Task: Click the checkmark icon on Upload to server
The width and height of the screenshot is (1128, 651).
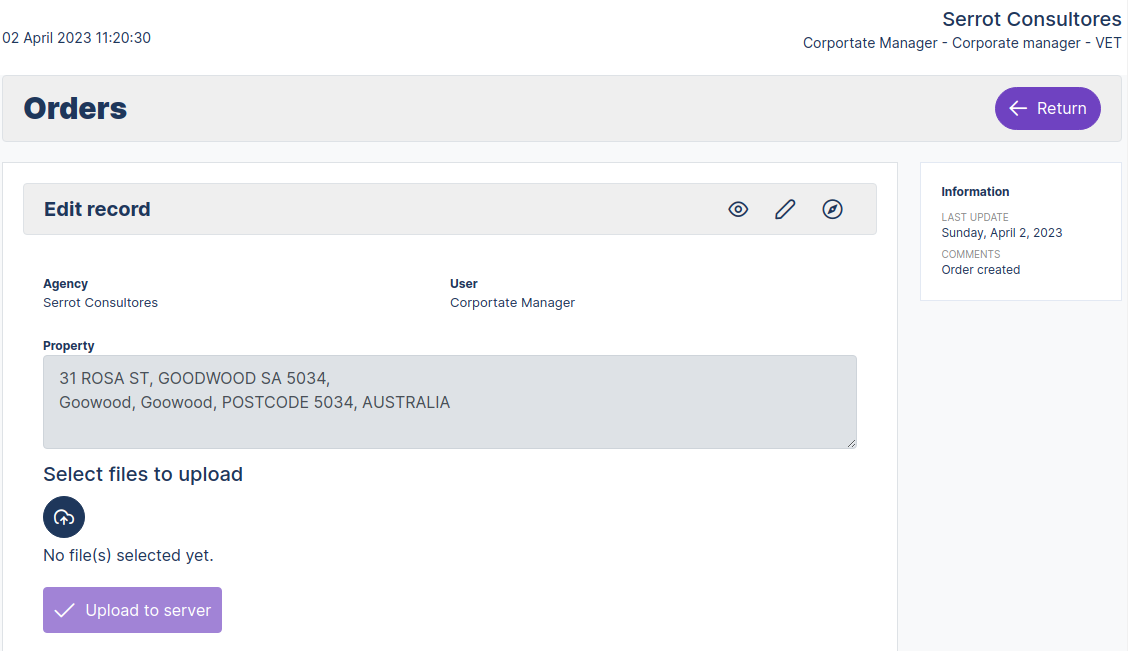Action: coord(64,609)
